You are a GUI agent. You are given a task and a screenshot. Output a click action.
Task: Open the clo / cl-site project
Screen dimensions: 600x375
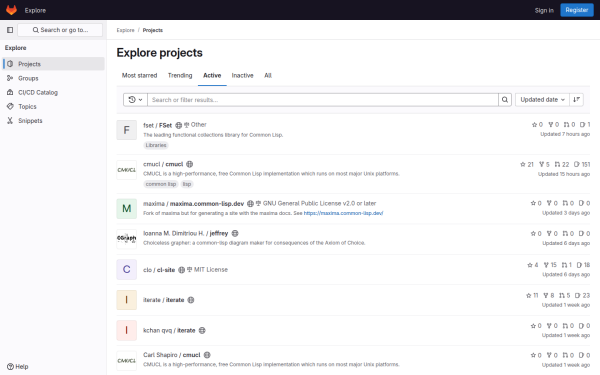click(x=159, y=270)
